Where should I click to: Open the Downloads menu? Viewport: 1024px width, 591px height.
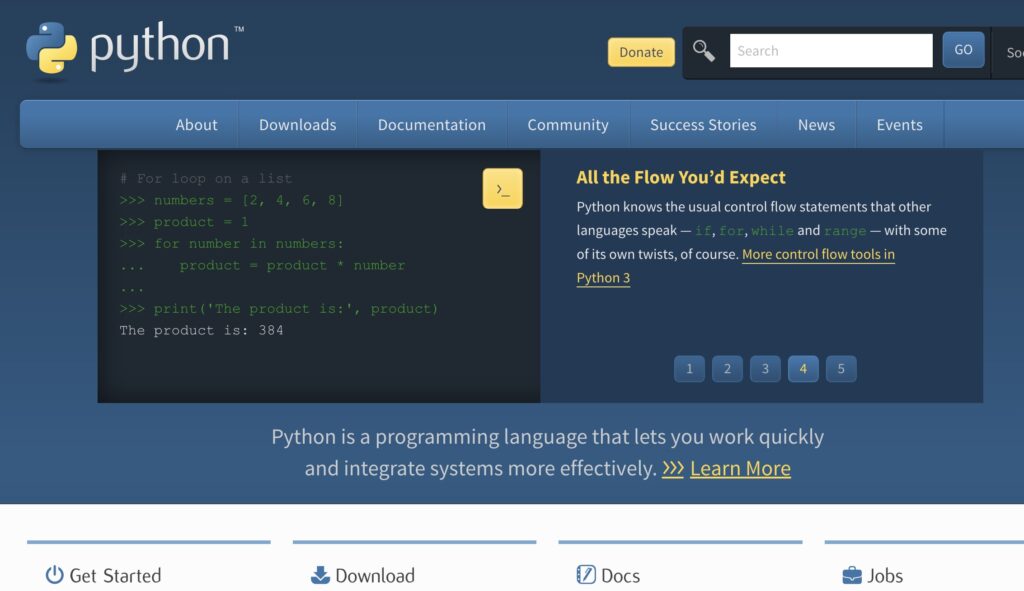click(x=298, y=125)
